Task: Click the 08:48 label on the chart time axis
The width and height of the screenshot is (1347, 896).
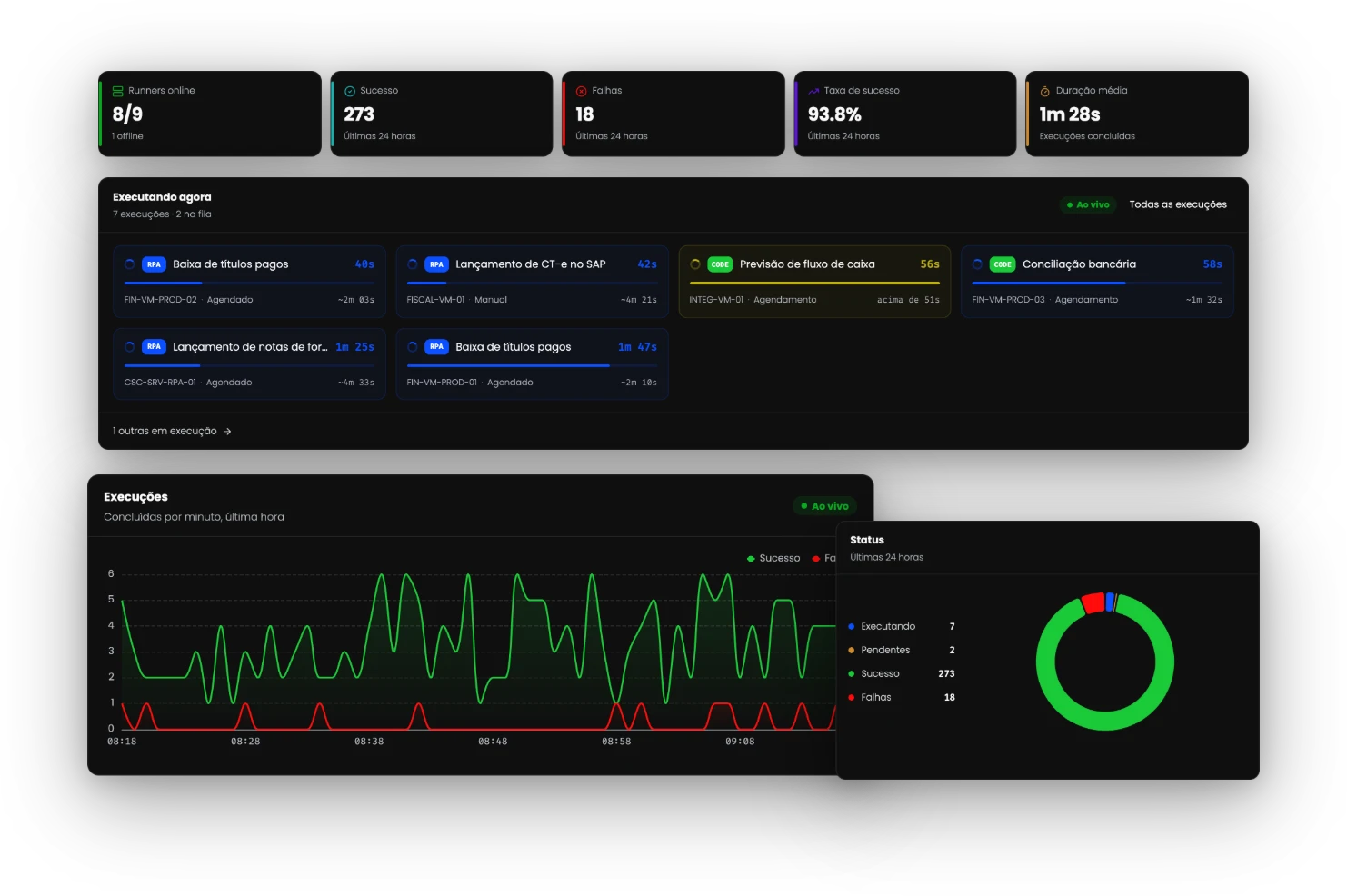Action: [493, 742]
